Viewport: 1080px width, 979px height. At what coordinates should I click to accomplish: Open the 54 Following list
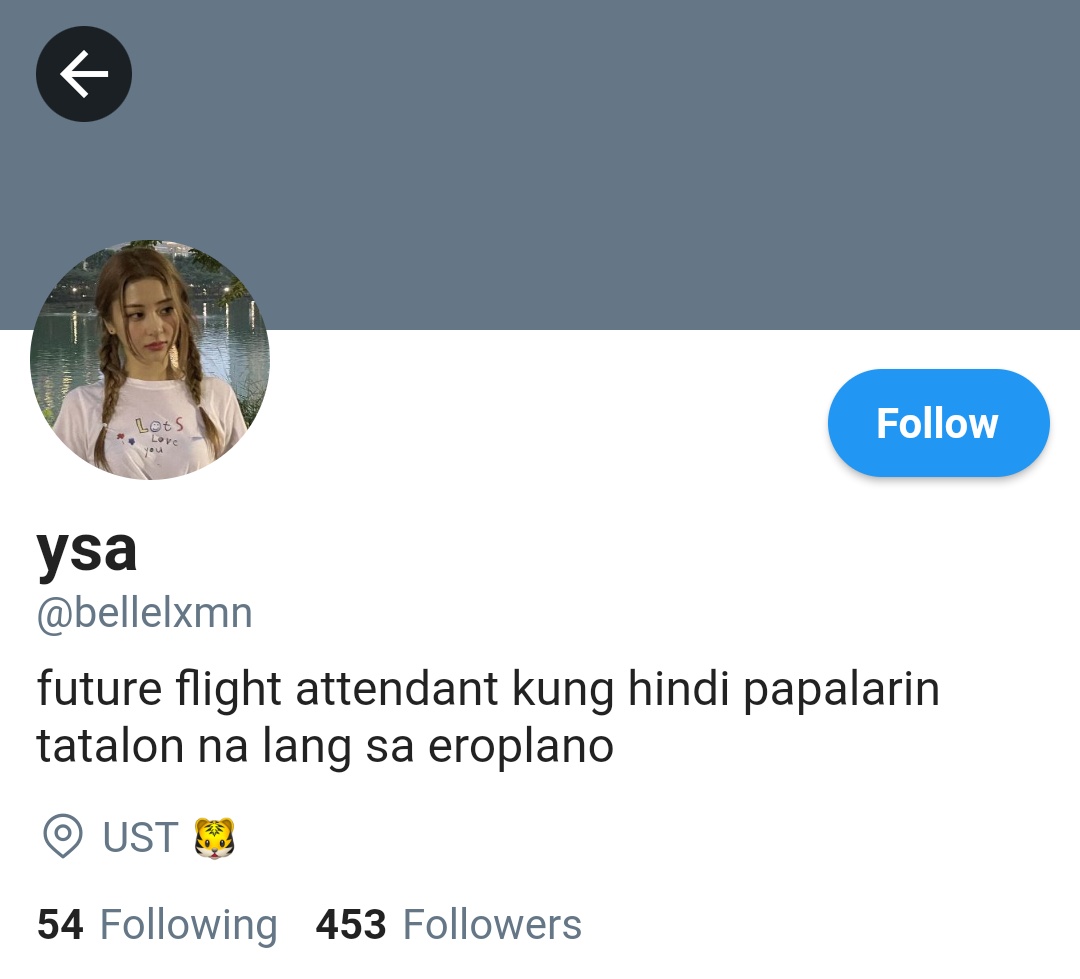(x=157, y=924)
